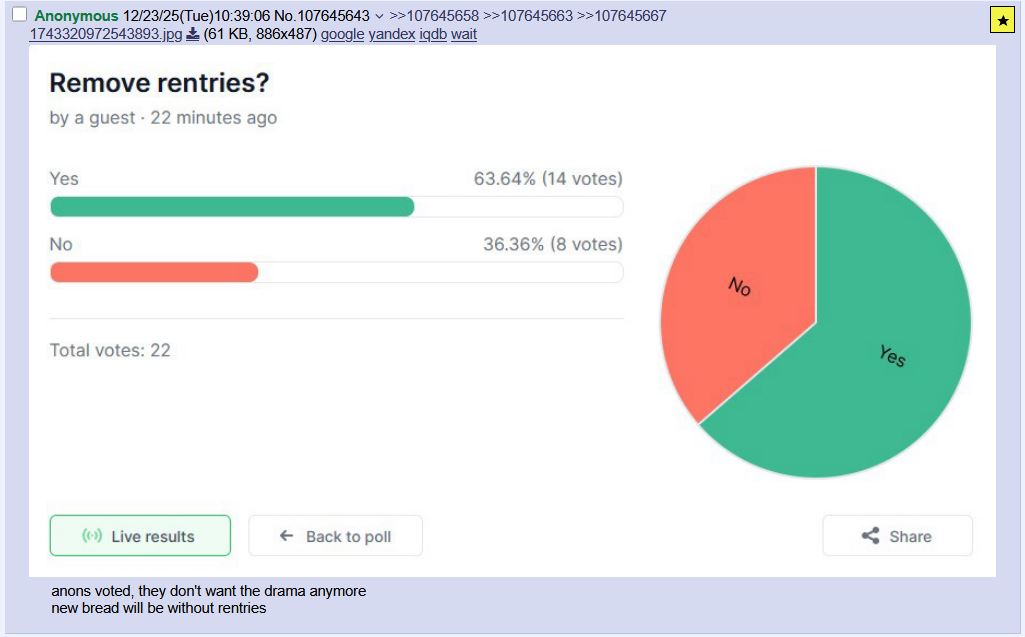This screenshot has height=637, width=1025.
Task: Click the share icon in Share button
Action: (x=870, y=536)
